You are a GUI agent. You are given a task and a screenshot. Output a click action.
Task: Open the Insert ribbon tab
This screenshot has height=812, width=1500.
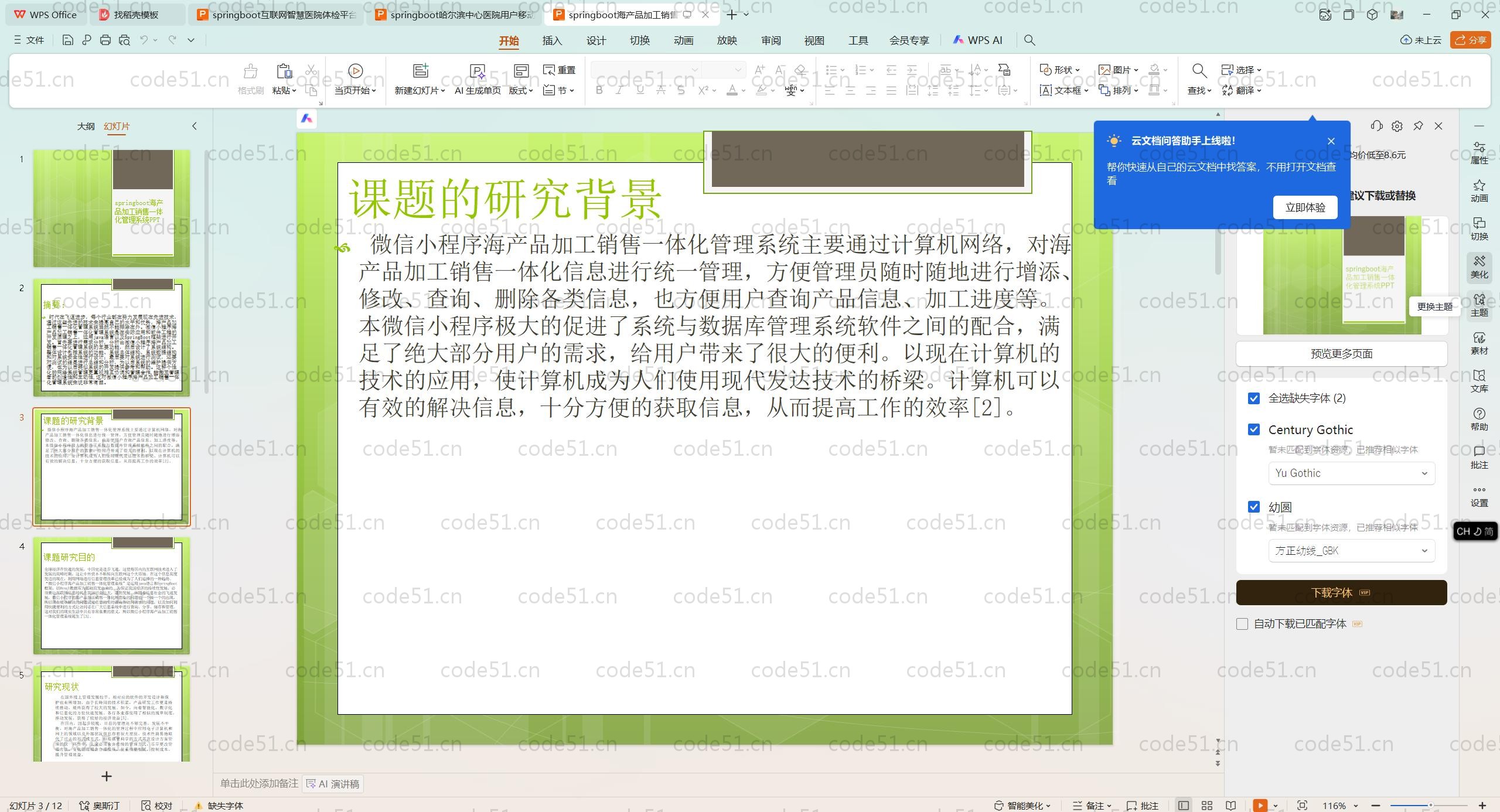(552, 40)
